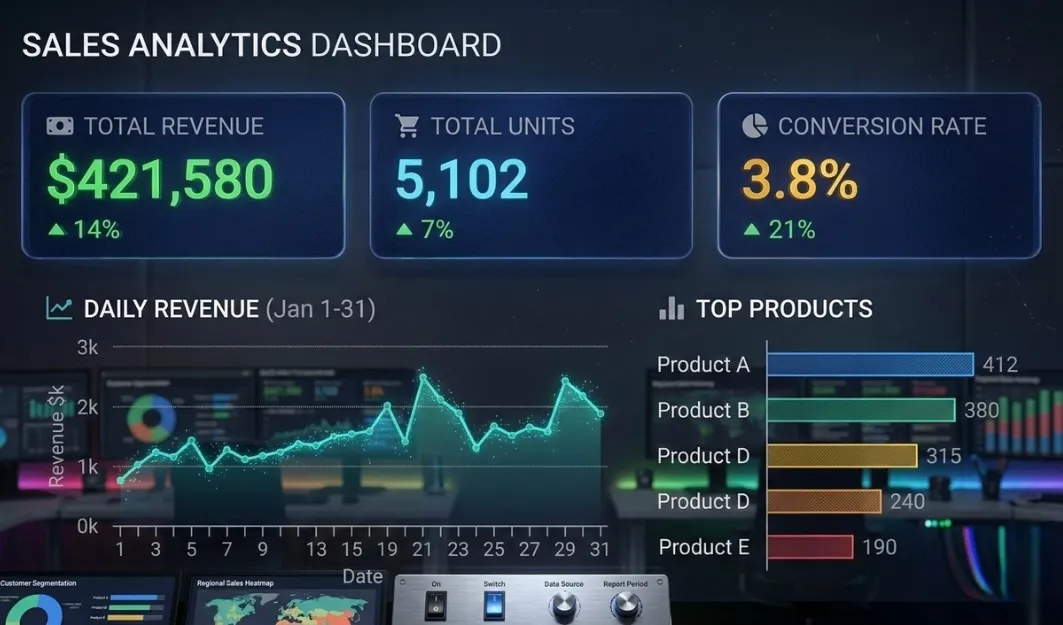This screenshot has width=1063, height=625.
Task: Click the Product B label
Action: [x=703, y=410]
